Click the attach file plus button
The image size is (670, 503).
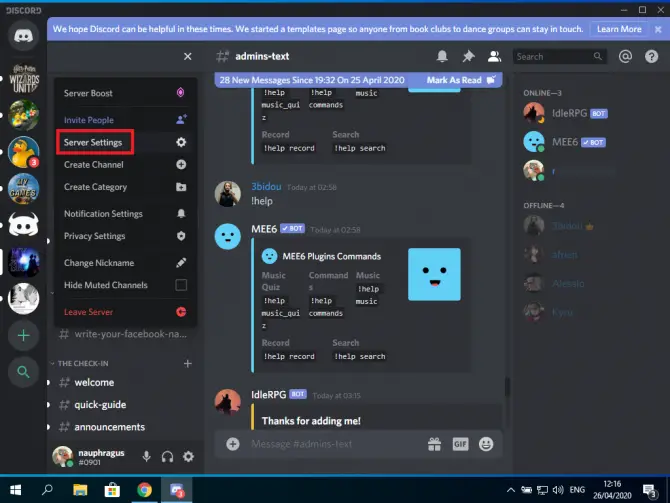pos(233,444)
